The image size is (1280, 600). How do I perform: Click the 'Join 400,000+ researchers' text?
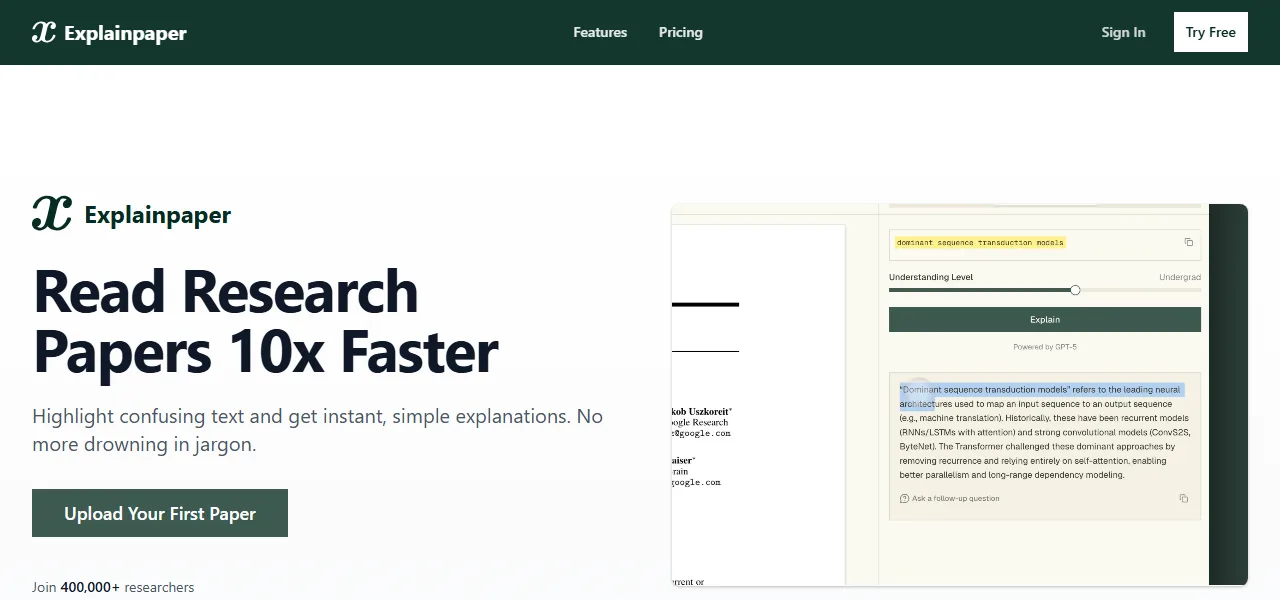point(113,587)
